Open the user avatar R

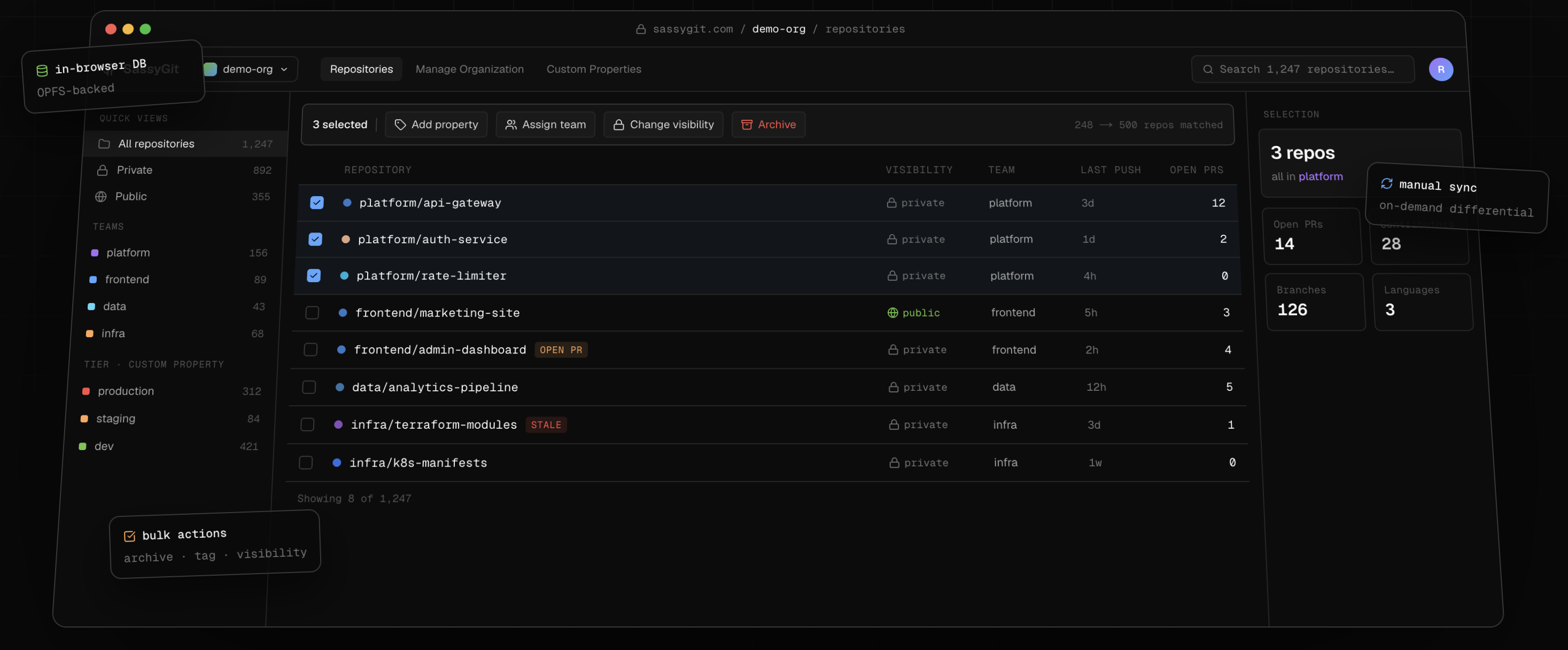(1441, 69)
